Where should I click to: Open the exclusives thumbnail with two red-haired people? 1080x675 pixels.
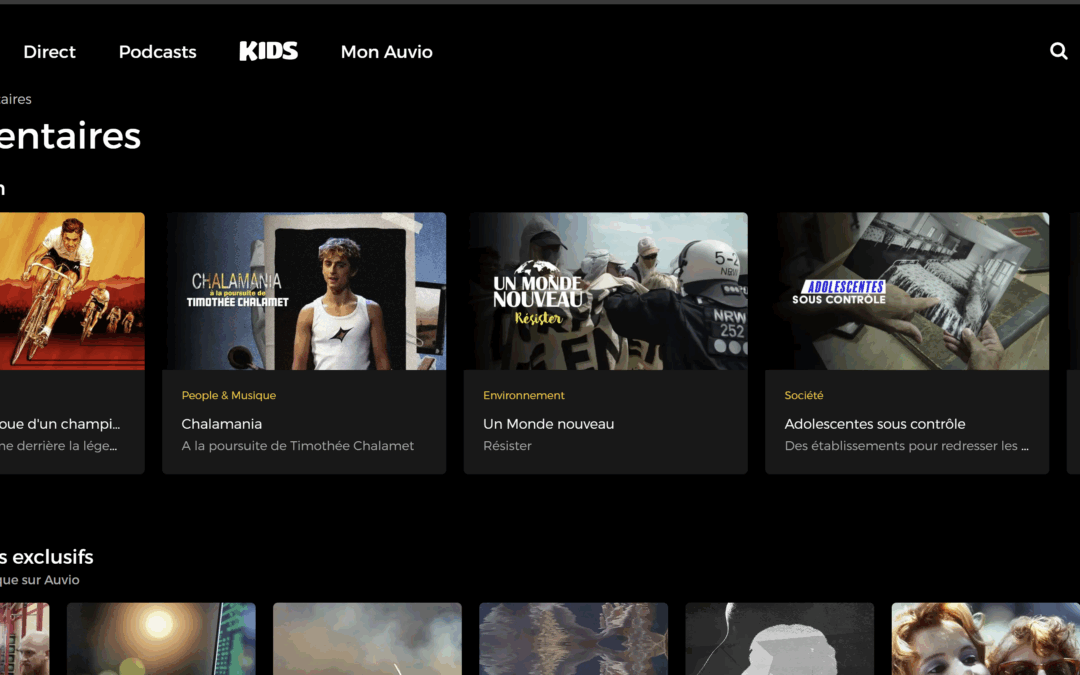point(986,638)
